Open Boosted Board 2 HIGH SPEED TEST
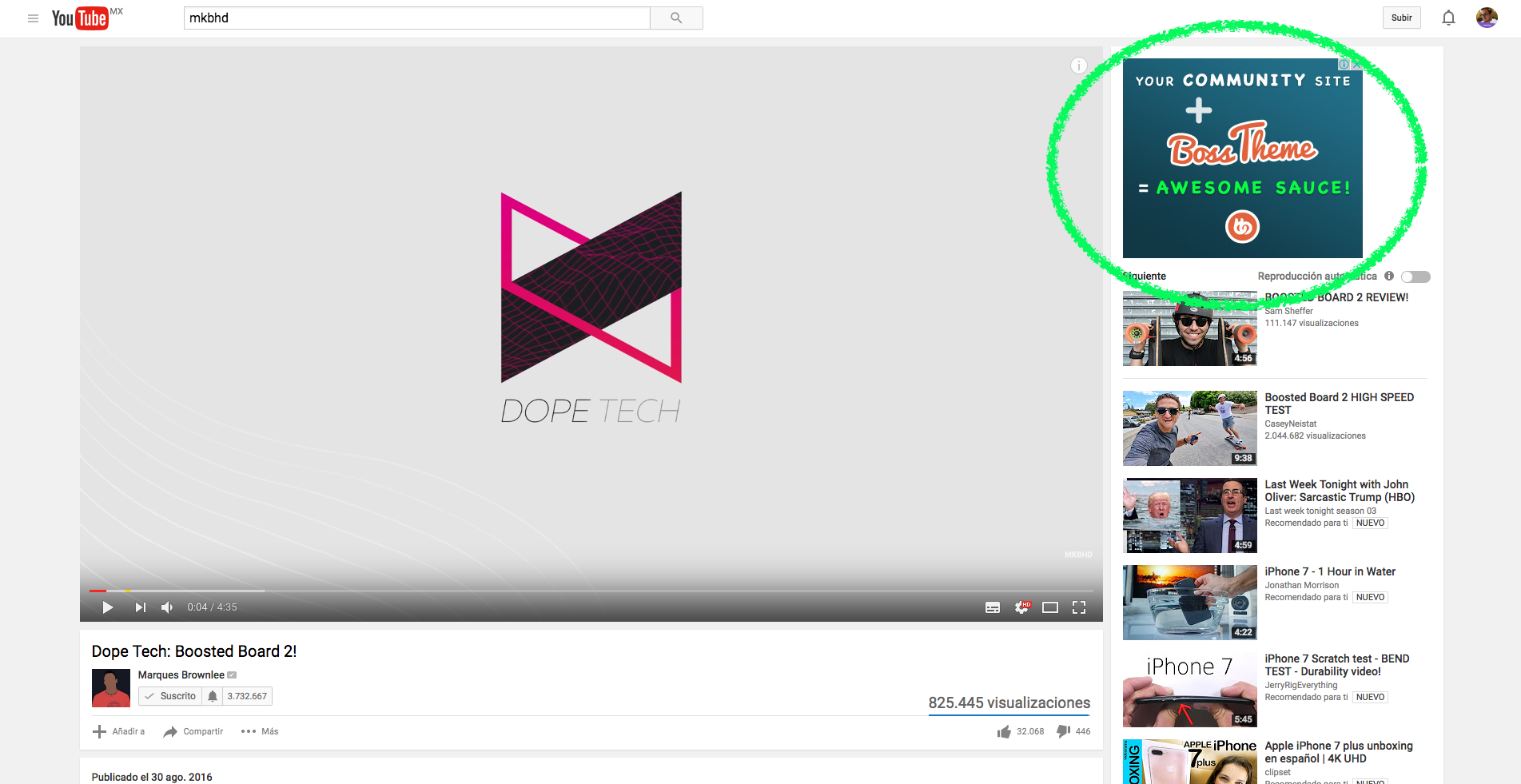Image resolution: width=1521 pixels, height=784 pixels. click(1340, 404)
